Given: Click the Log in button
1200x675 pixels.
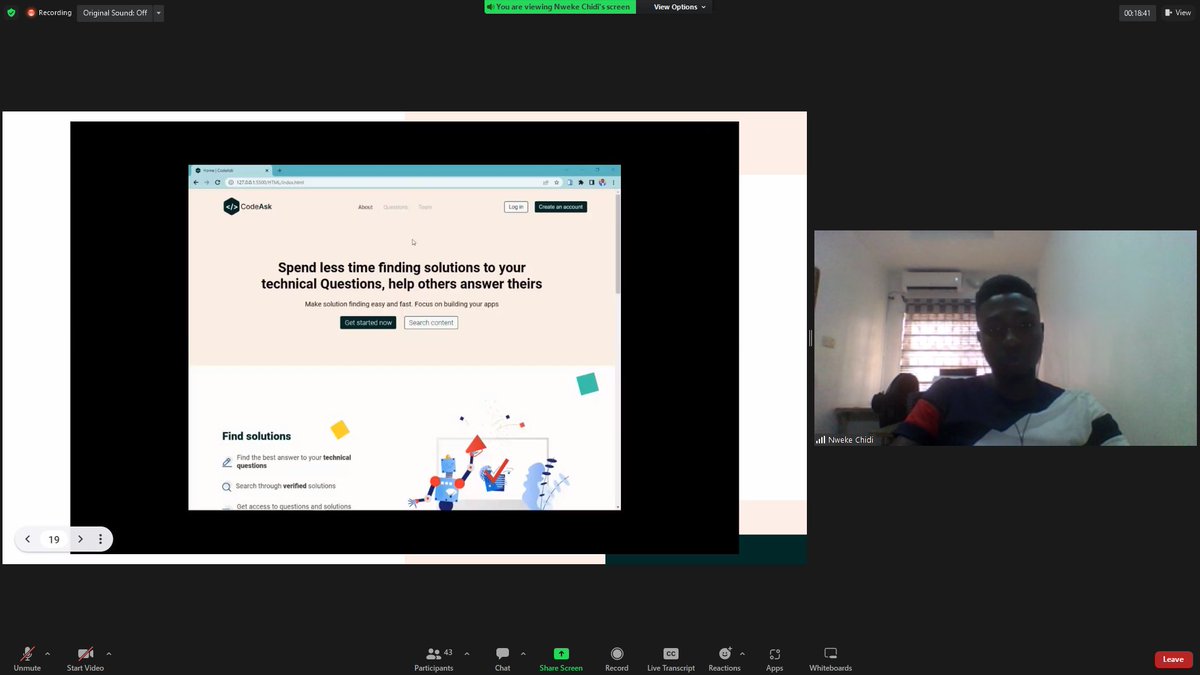Looking at the screenshot, I should point(516,207).
